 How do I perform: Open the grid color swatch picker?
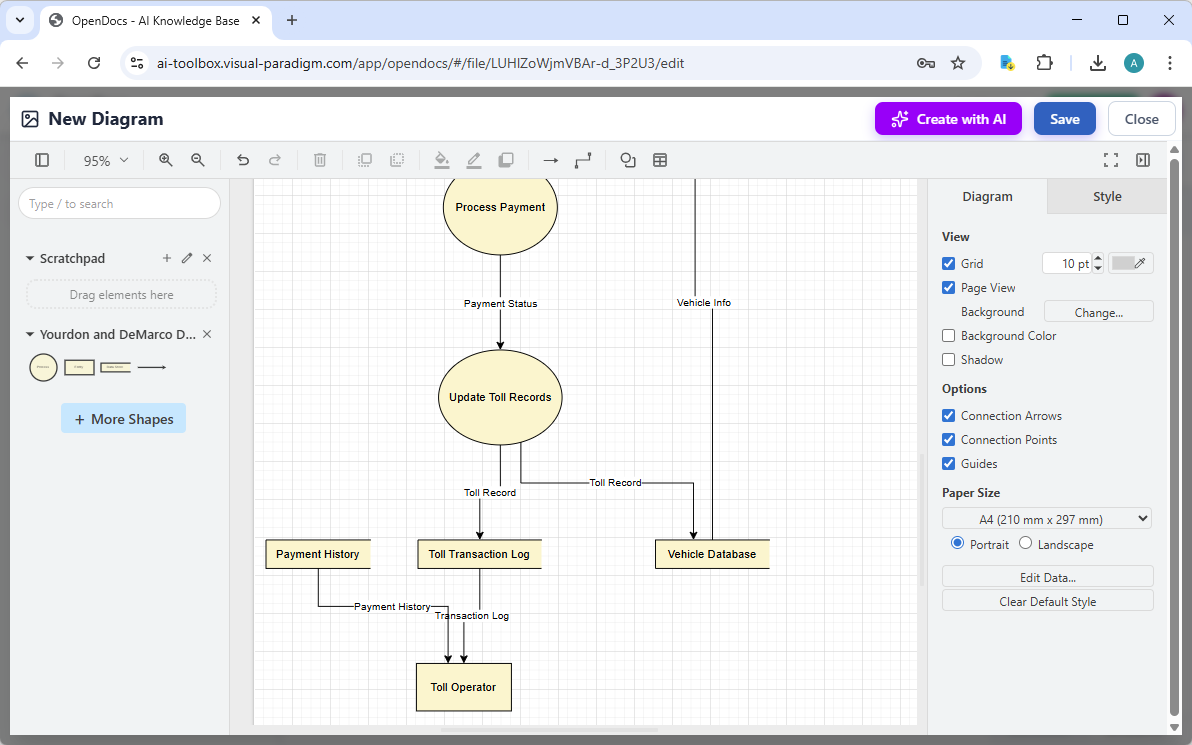[x=1130, y=263]
